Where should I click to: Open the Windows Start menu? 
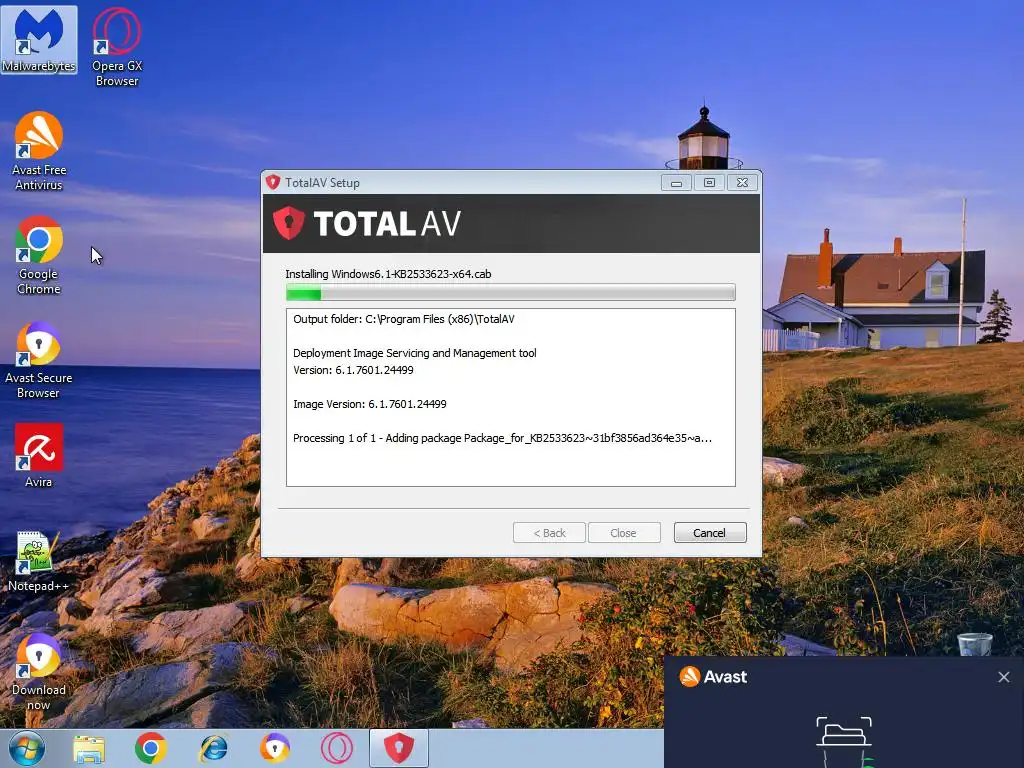point(26,748)
